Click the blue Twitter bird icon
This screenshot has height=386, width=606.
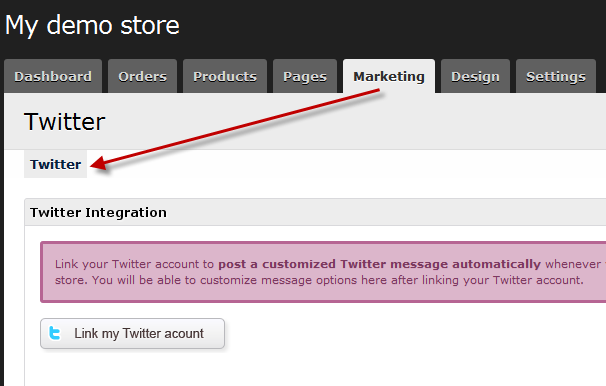(55, 333)
